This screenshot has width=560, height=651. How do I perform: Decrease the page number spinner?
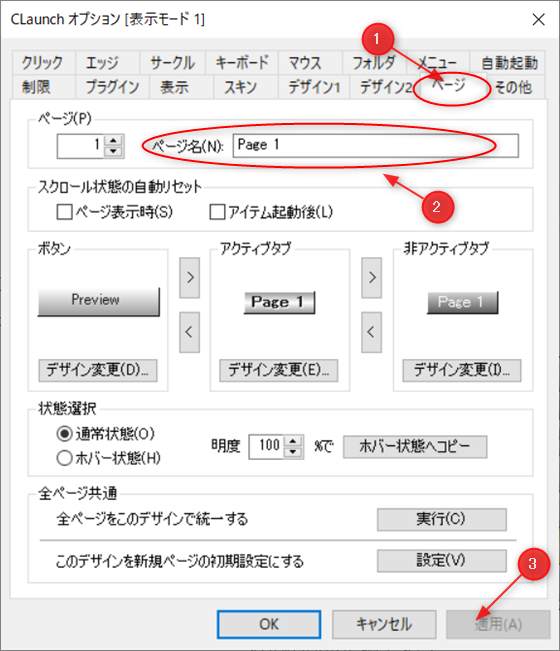point(113,152)
